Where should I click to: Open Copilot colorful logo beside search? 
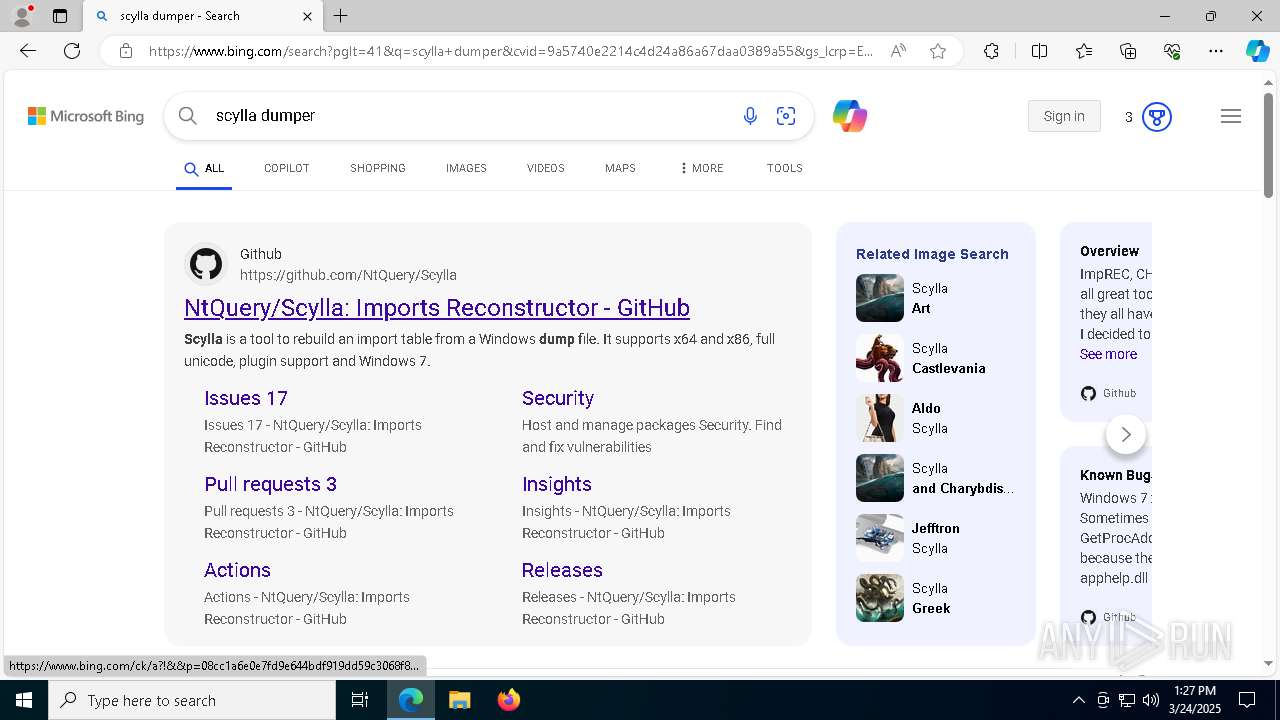point(850,116)
